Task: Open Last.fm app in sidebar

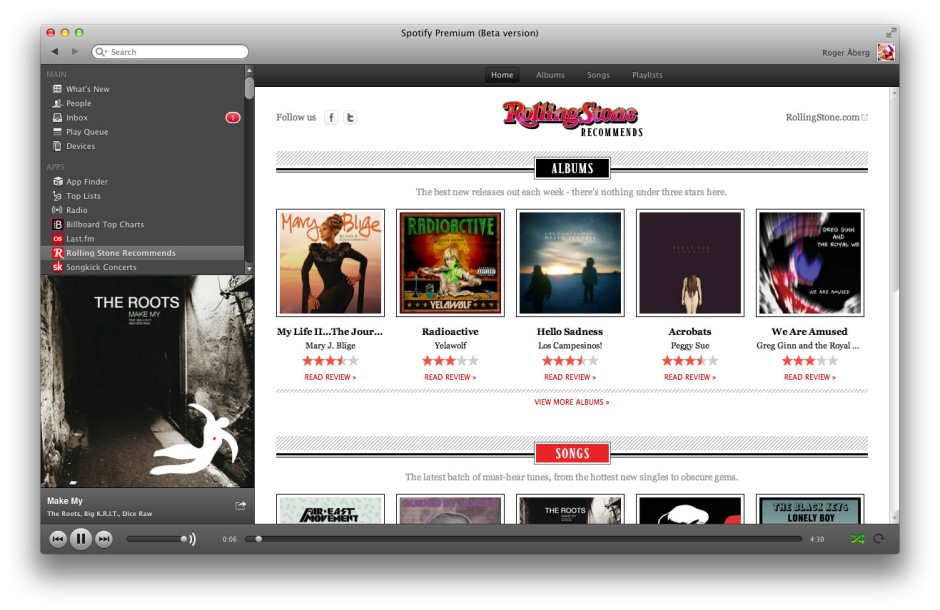Action: pyautogui.click(x=80, y=239)
